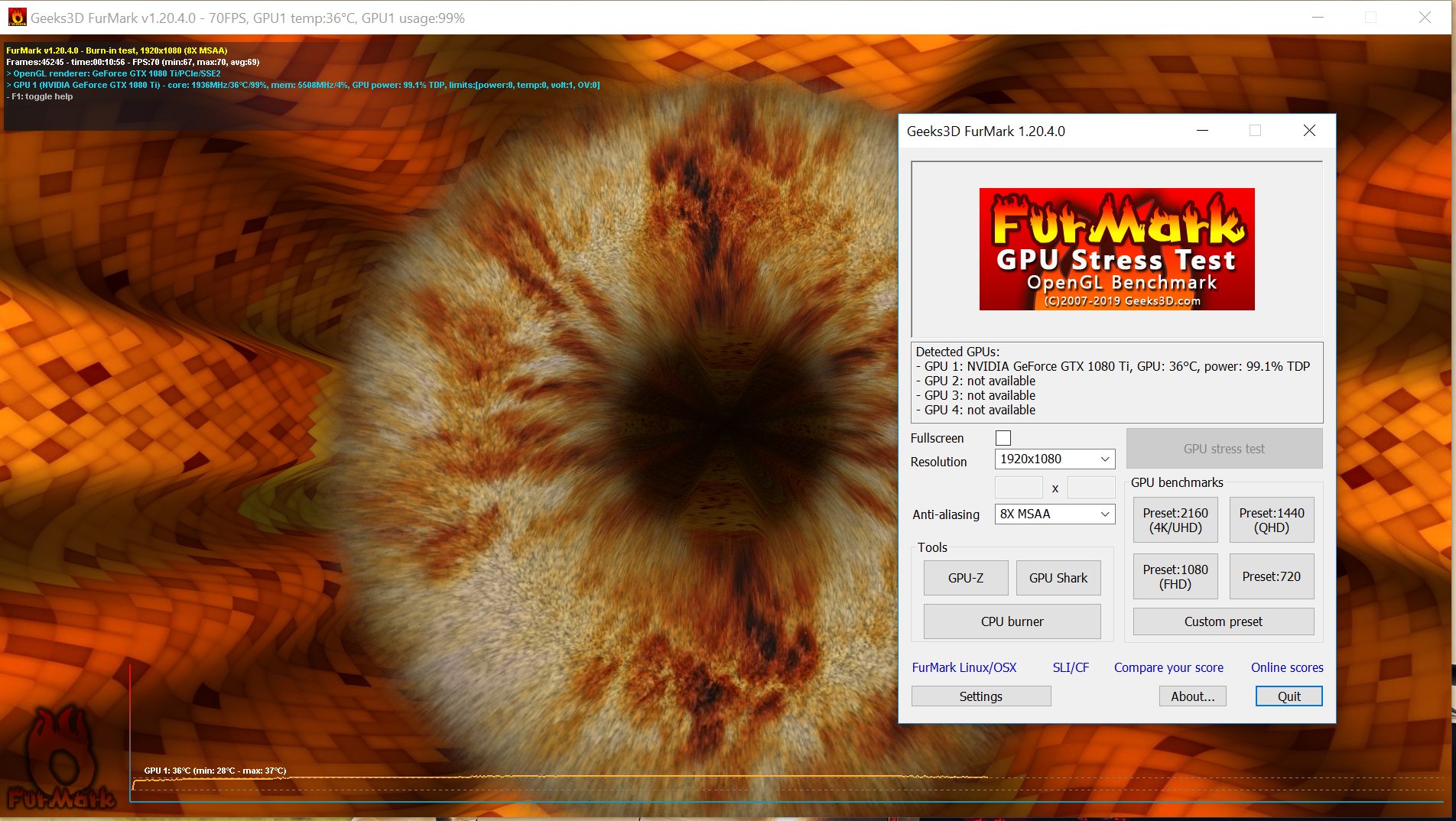Click the GPU 1 temperature graph label
Viewport: 1456px width, 821px height.
pyautogui.click(x=215, y=771)
